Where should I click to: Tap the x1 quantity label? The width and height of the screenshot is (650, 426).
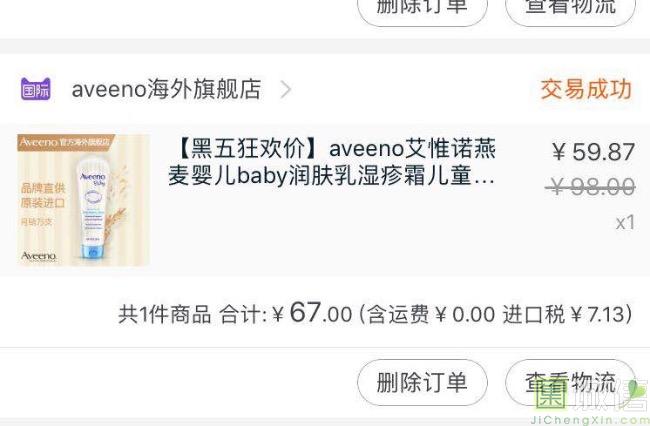[625, 223]
